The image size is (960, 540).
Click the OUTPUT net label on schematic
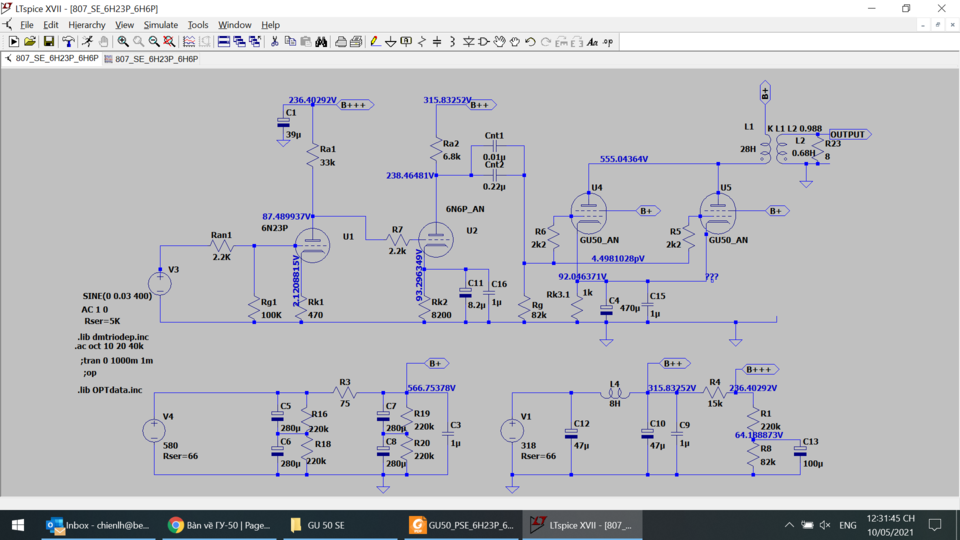pos(847,134)
